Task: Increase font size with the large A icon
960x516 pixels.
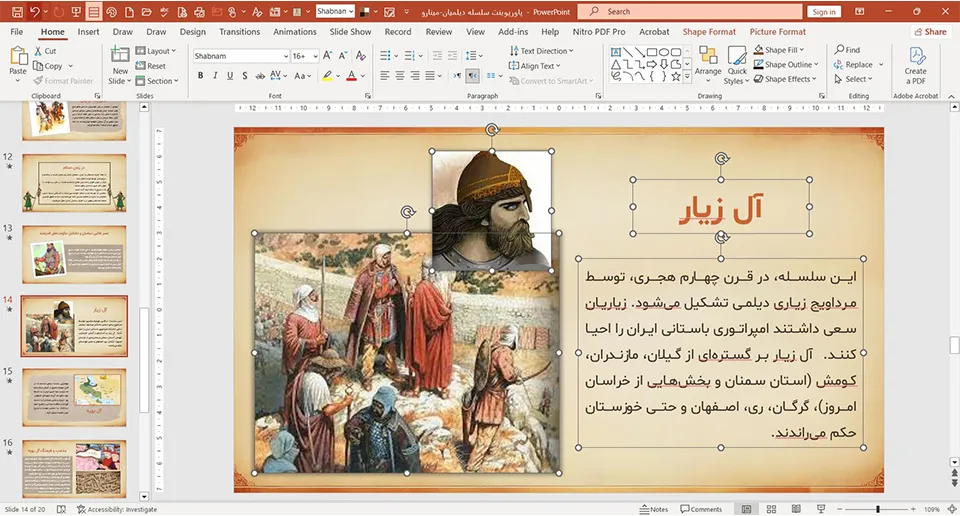Action: click(x=328, y=56)
